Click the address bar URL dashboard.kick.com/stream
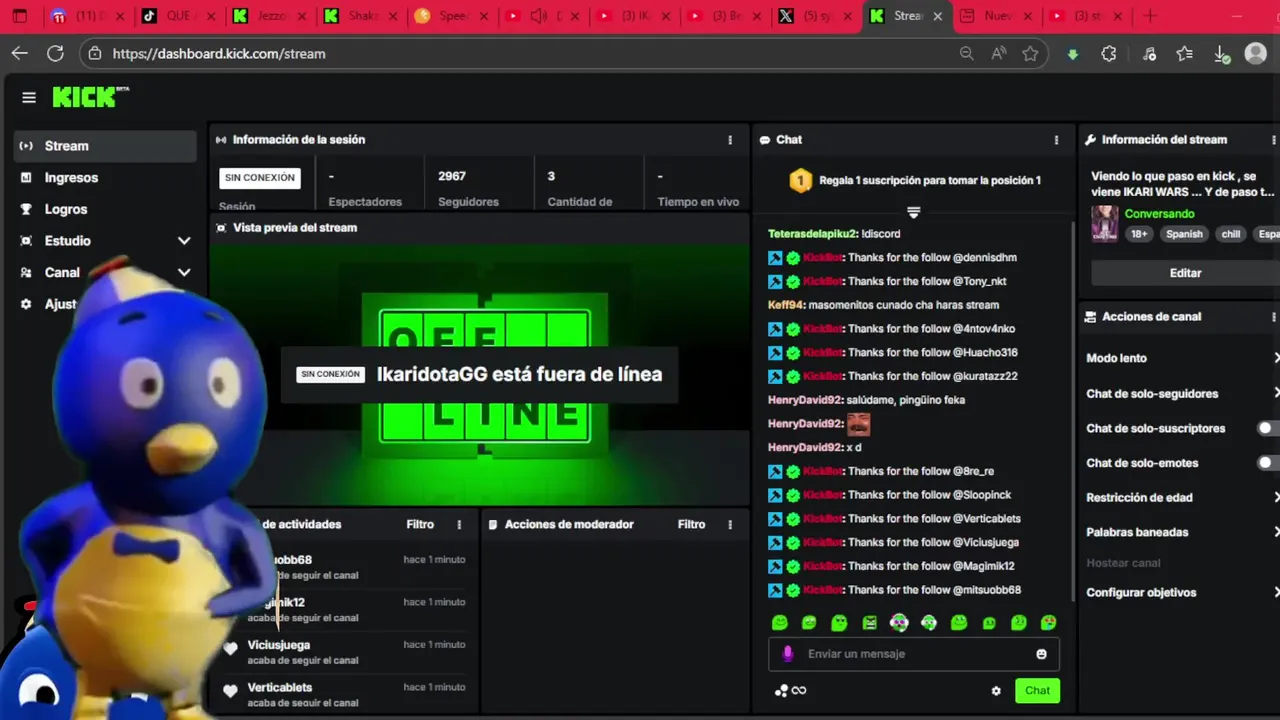The height and width of the screenshot is (720, 1280). coord(219,54)
